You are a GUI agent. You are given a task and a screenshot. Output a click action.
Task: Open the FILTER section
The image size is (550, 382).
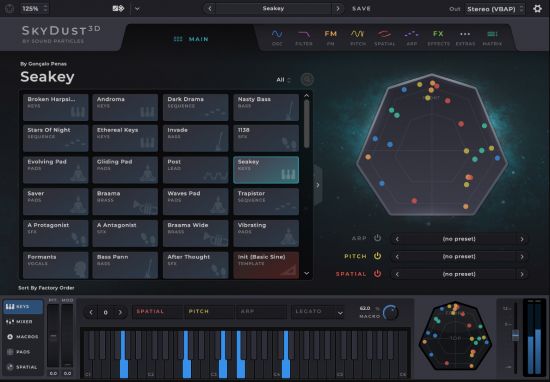tap(304, 38)
